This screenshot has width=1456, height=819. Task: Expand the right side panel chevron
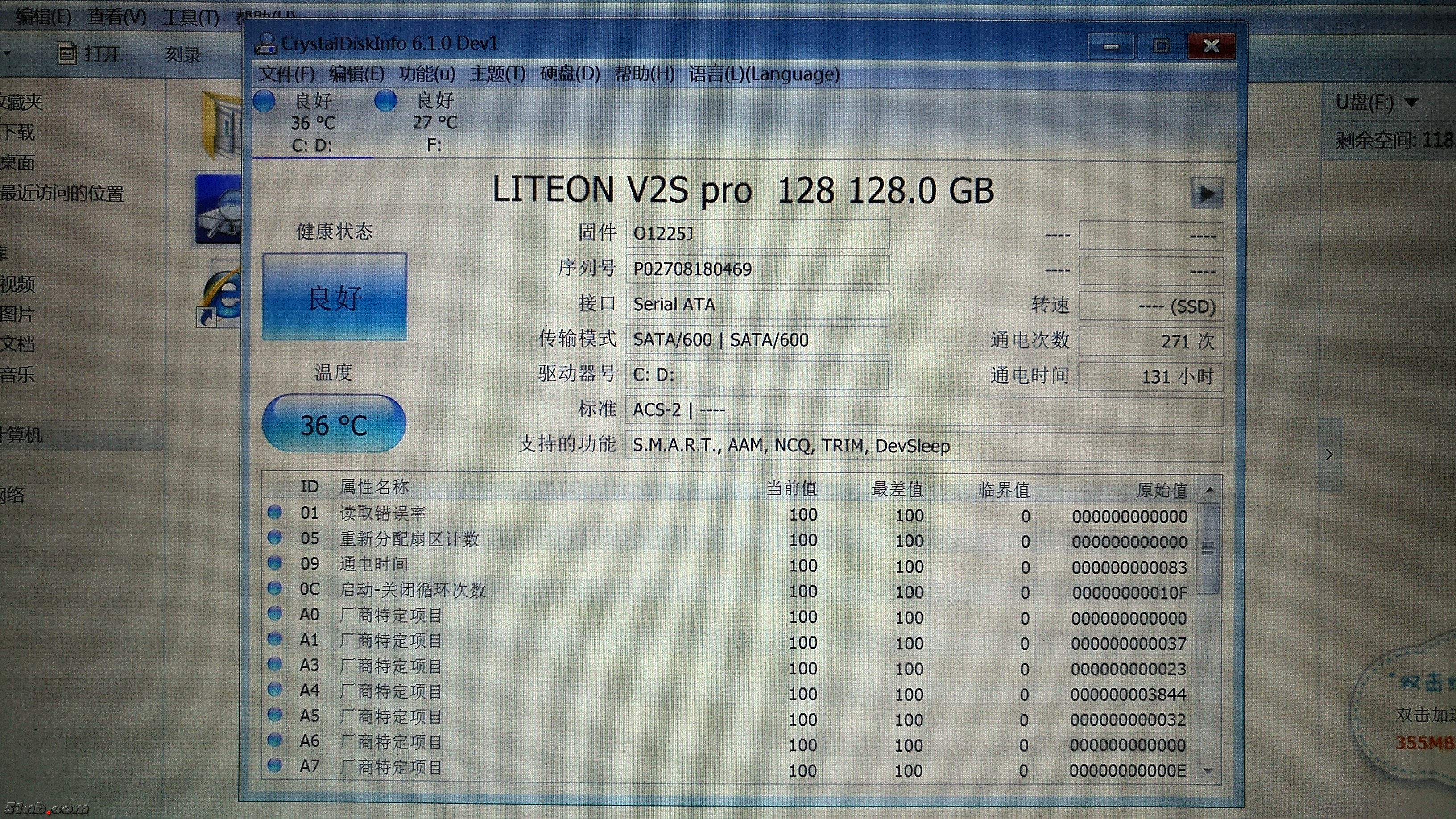pyautogui.click(x=1329, y=455)
